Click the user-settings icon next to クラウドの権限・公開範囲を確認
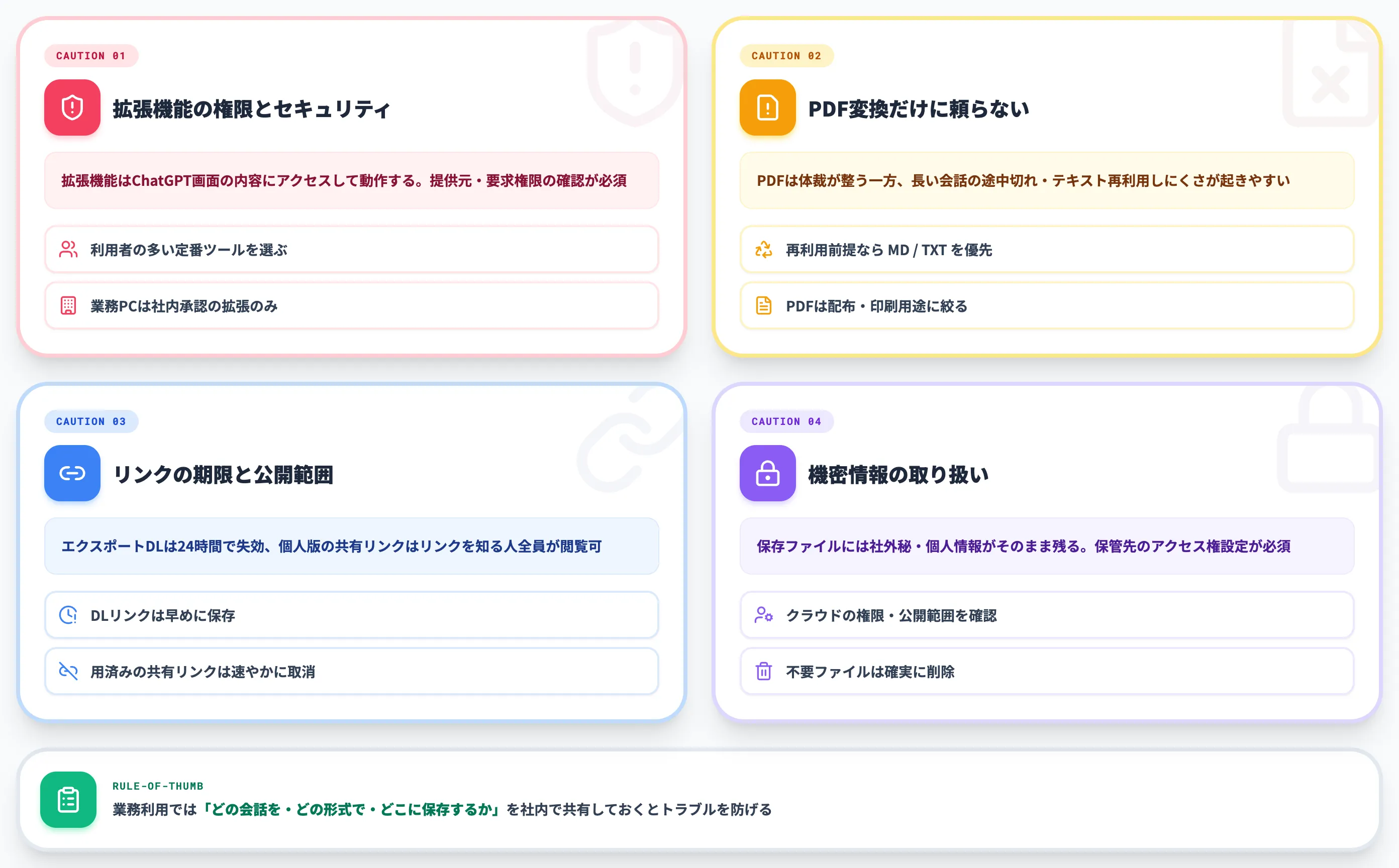The width and height of the screenshot is (1399, 868). click(764, 615)
